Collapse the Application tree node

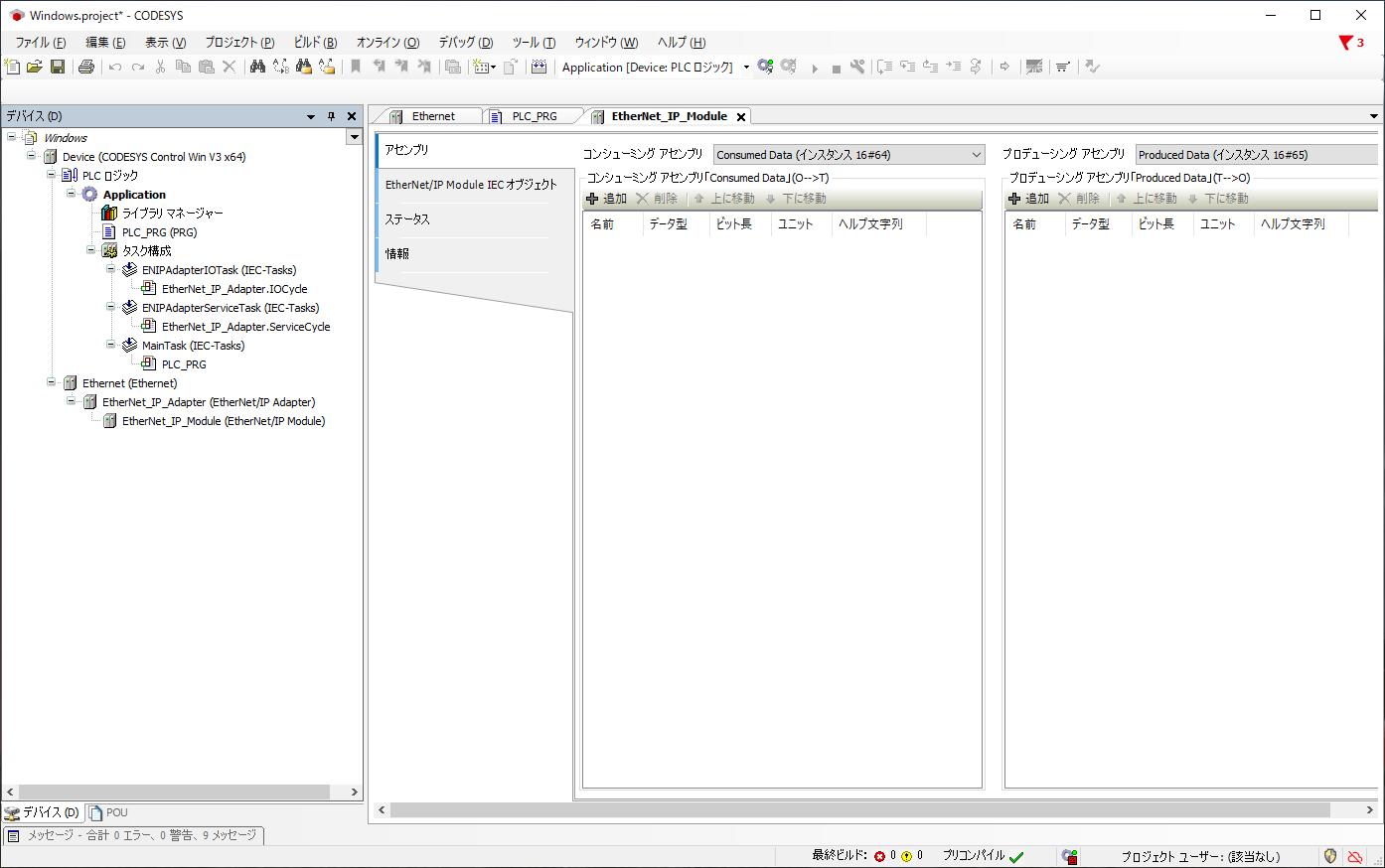(x=72, y=194)
